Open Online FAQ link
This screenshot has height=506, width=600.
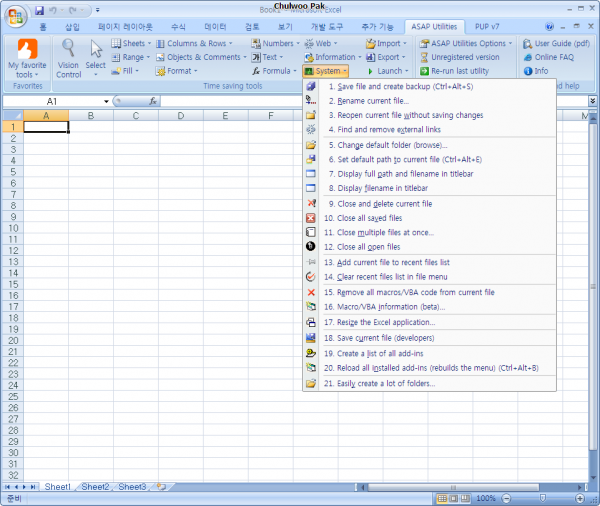[549, 57]
